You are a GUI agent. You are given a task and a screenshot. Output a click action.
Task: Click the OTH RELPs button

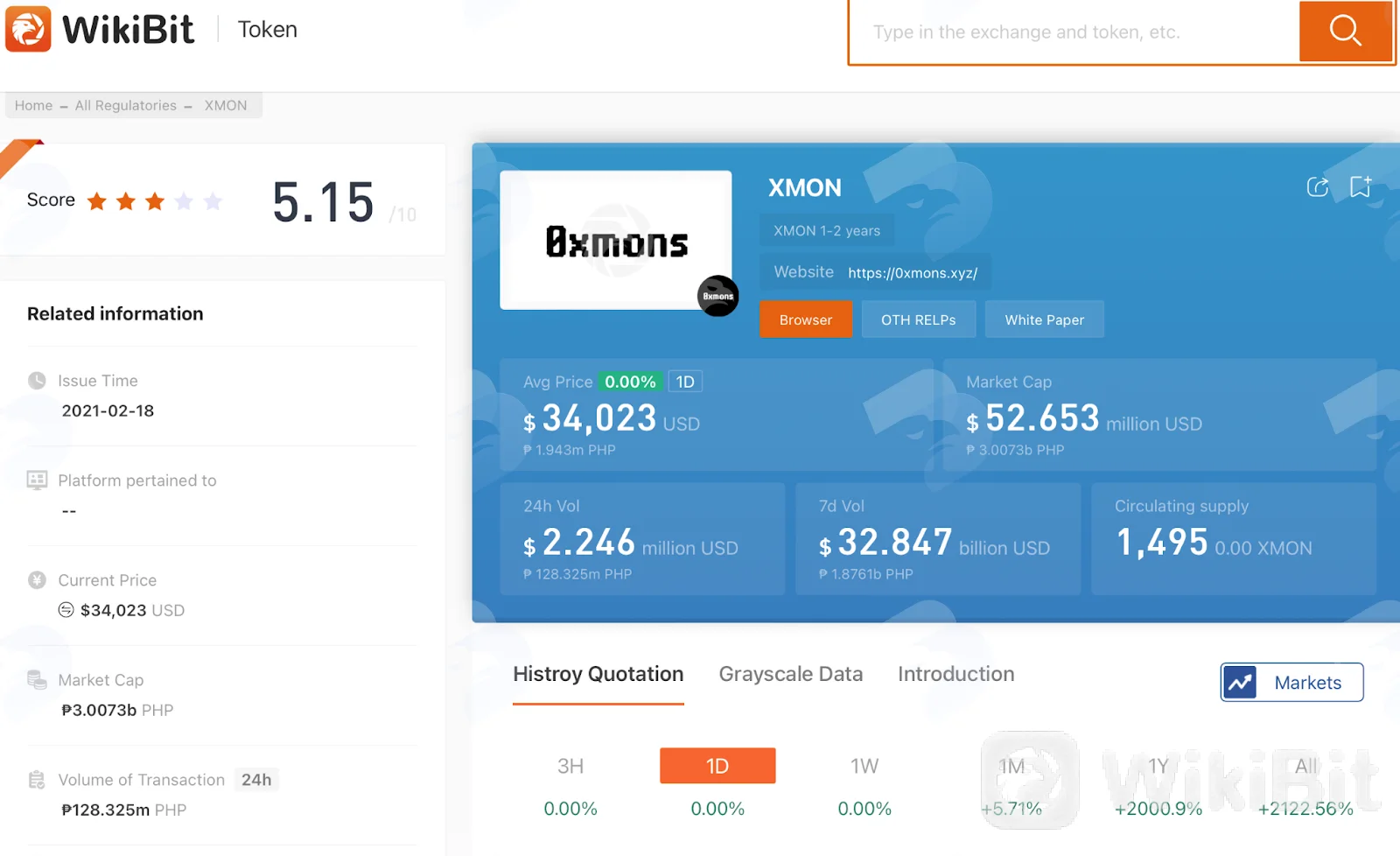[x=919, y=319]
